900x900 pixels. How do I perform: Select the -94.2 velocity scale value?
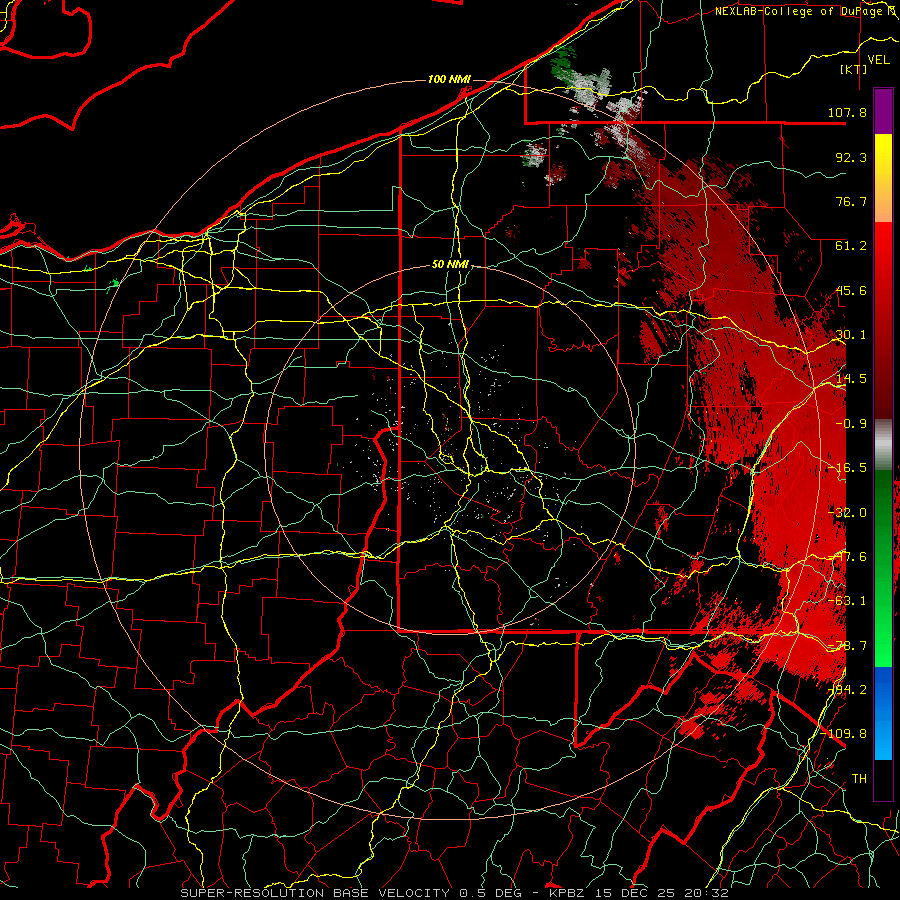pyautogui.click(x=847, y=690)
